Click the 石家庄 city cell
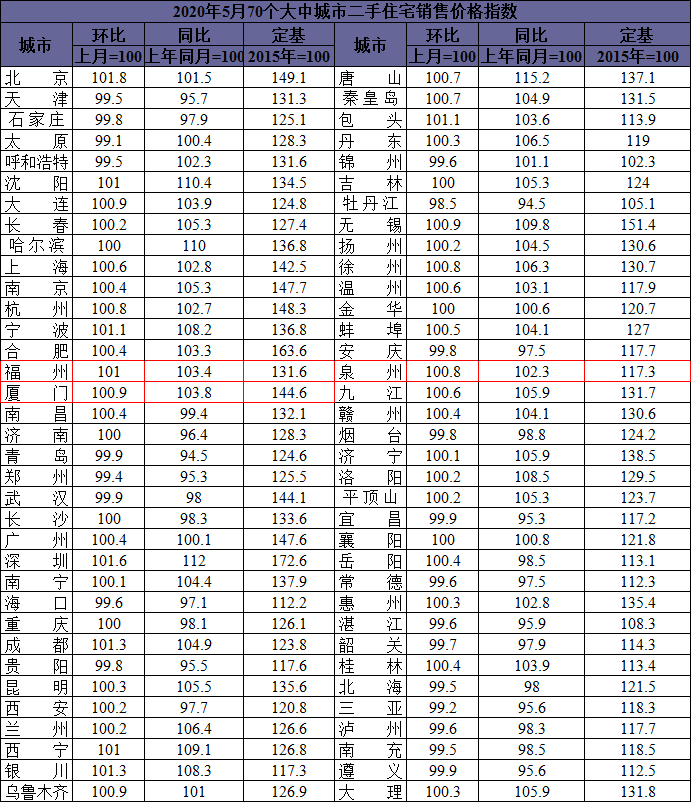Viewport: 693px width, 803px height. click(x=36, y=120)
